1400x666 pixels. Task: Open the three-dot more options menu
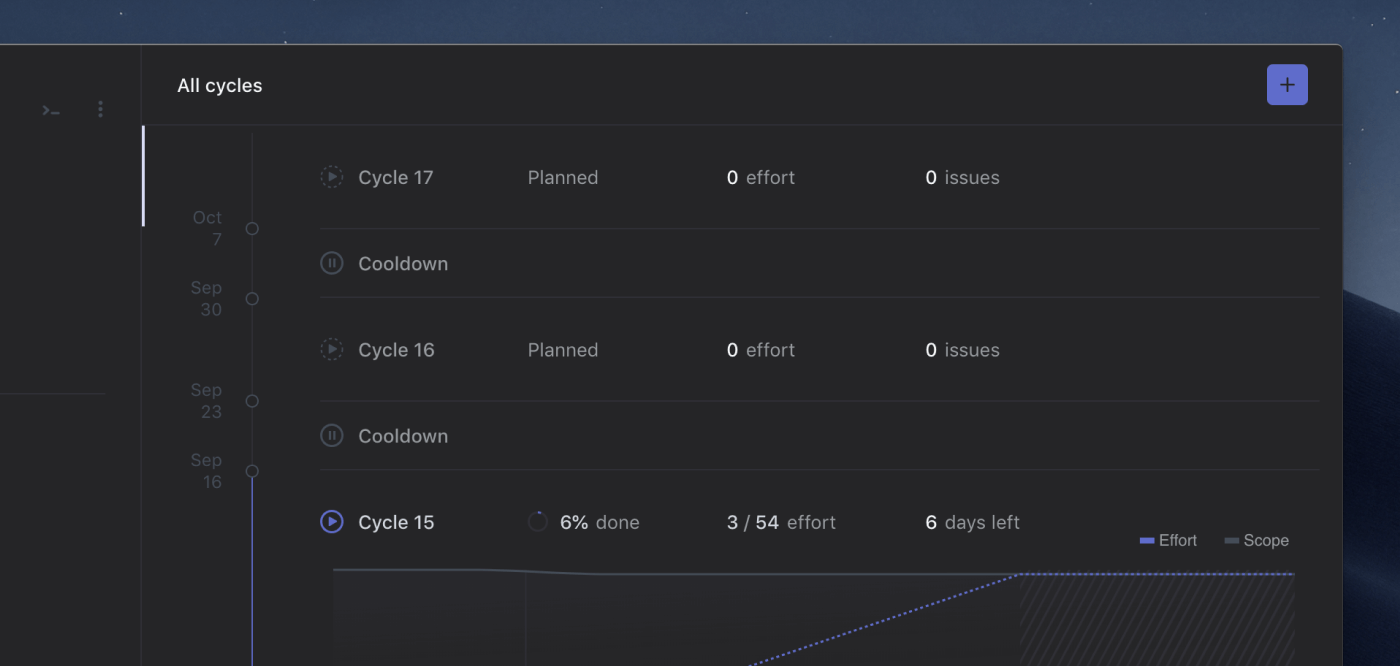[x=100, y=109]
